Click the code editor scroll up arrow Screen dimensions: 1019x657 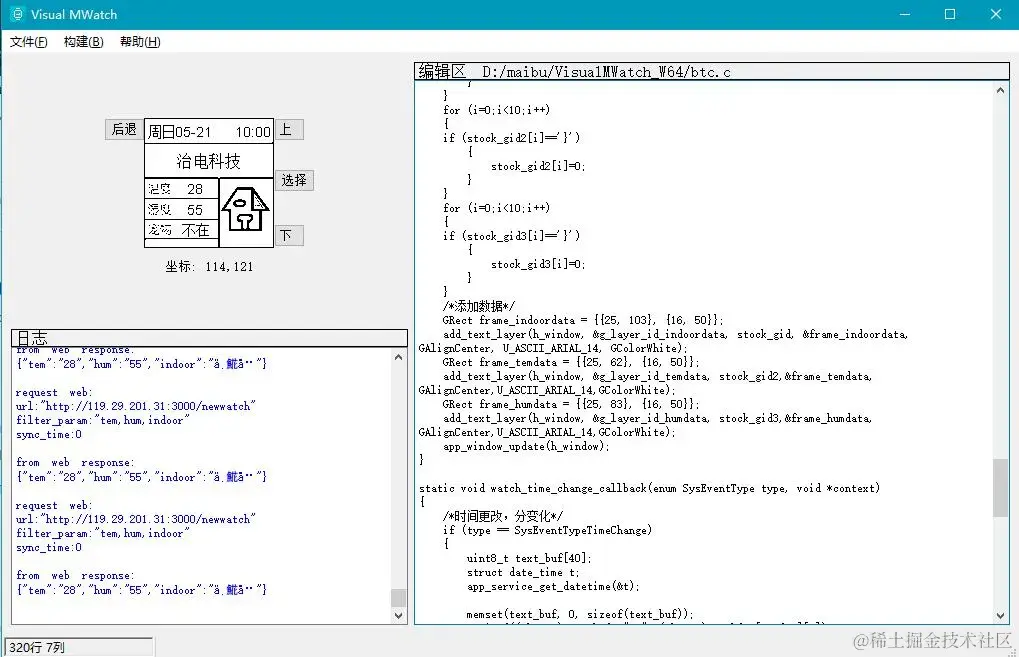[1000, 91]
